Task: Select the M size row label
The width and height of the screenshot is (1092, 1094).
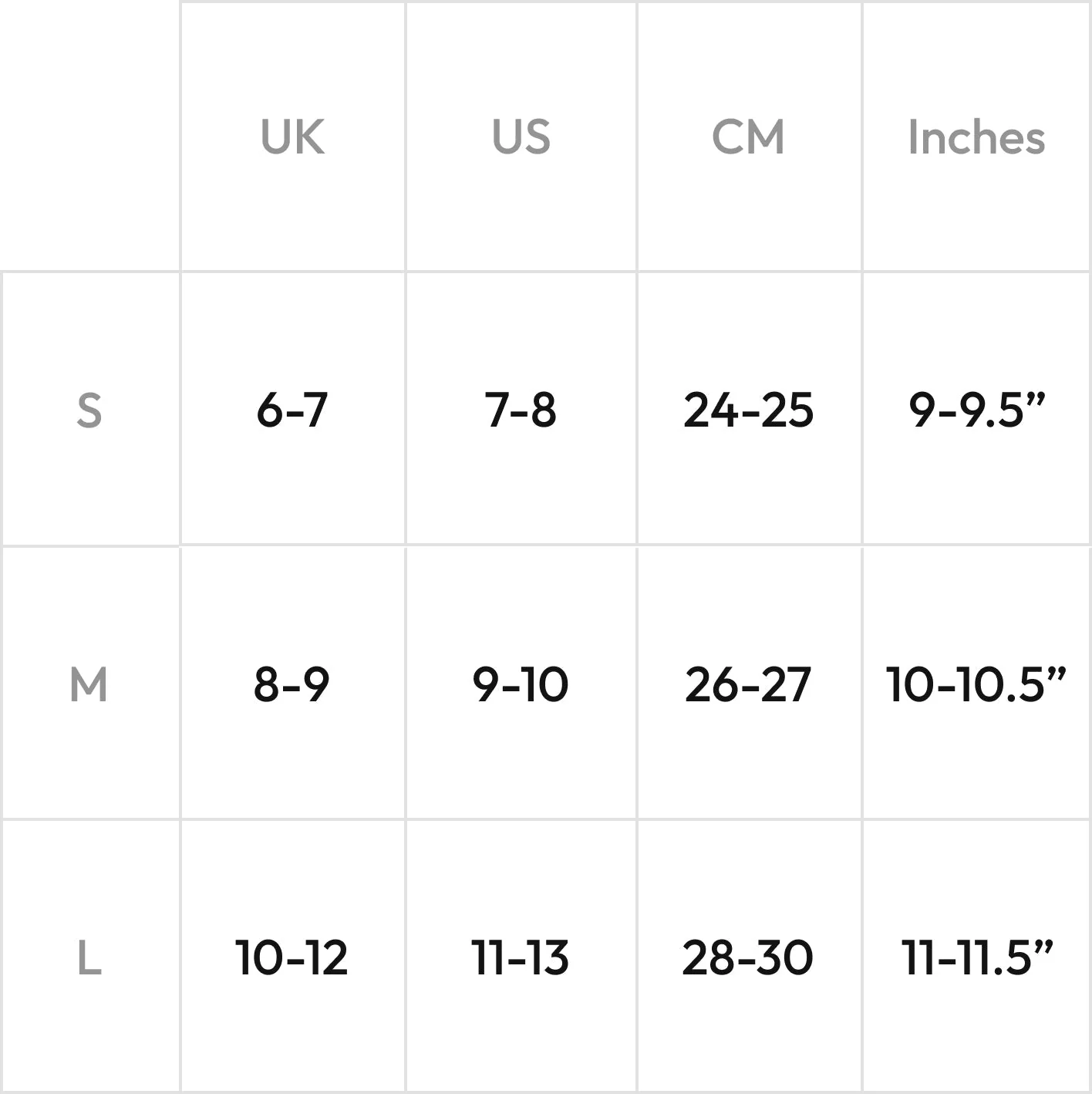Action: (x=89, y=684)
